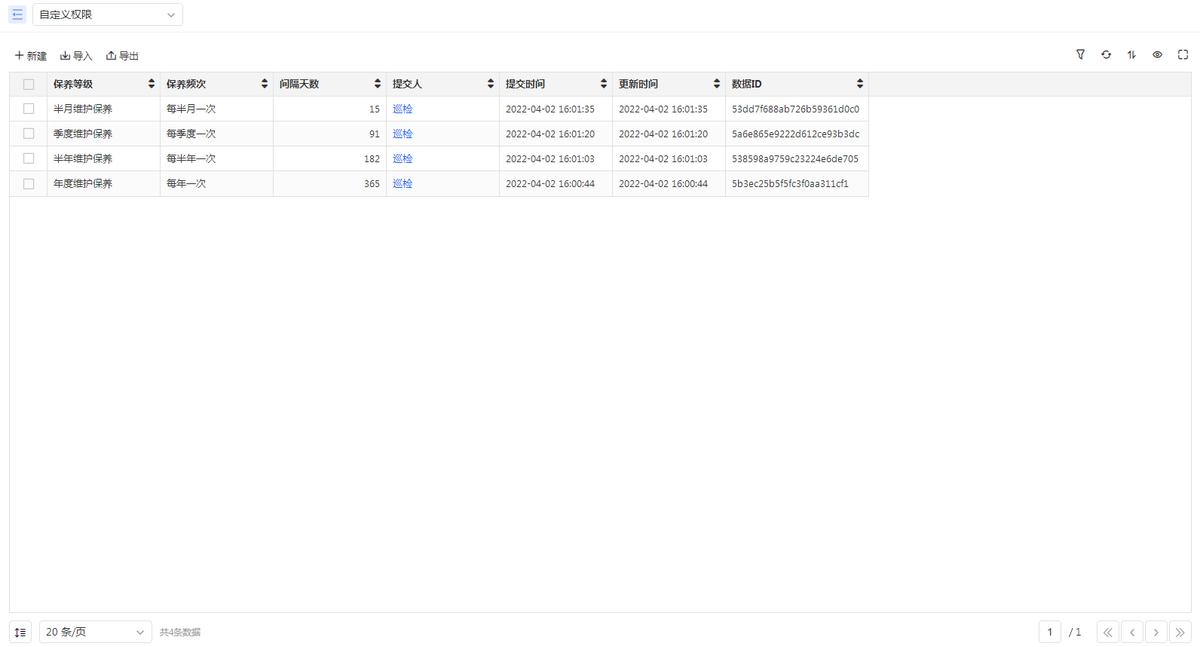Go to the next page arrow
Screen dimensions: 1200x647
(1156, 632)
